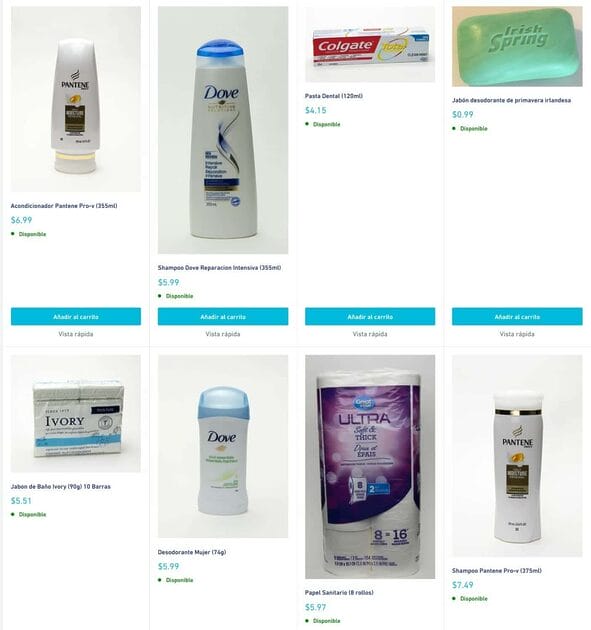Open Jabon de Baño Ivory product title
The height and width of the screenshot is (630, 591).
(x=61, y=487)
